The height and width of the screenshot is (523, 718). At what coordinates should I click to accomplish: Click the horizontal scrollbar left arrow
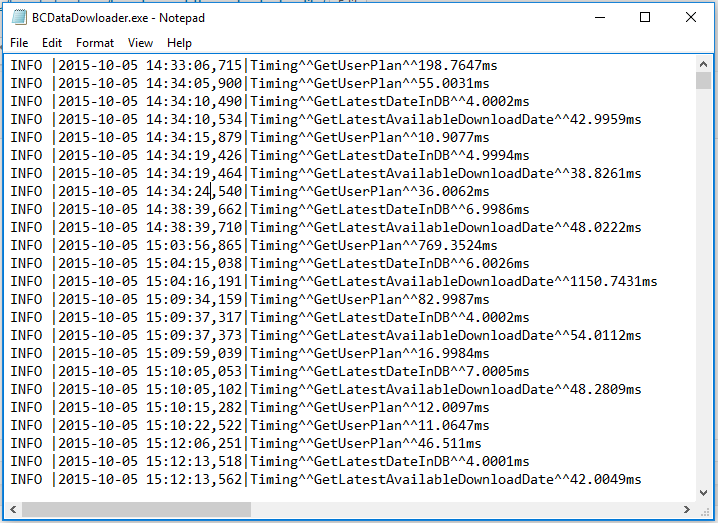point(13,509)
